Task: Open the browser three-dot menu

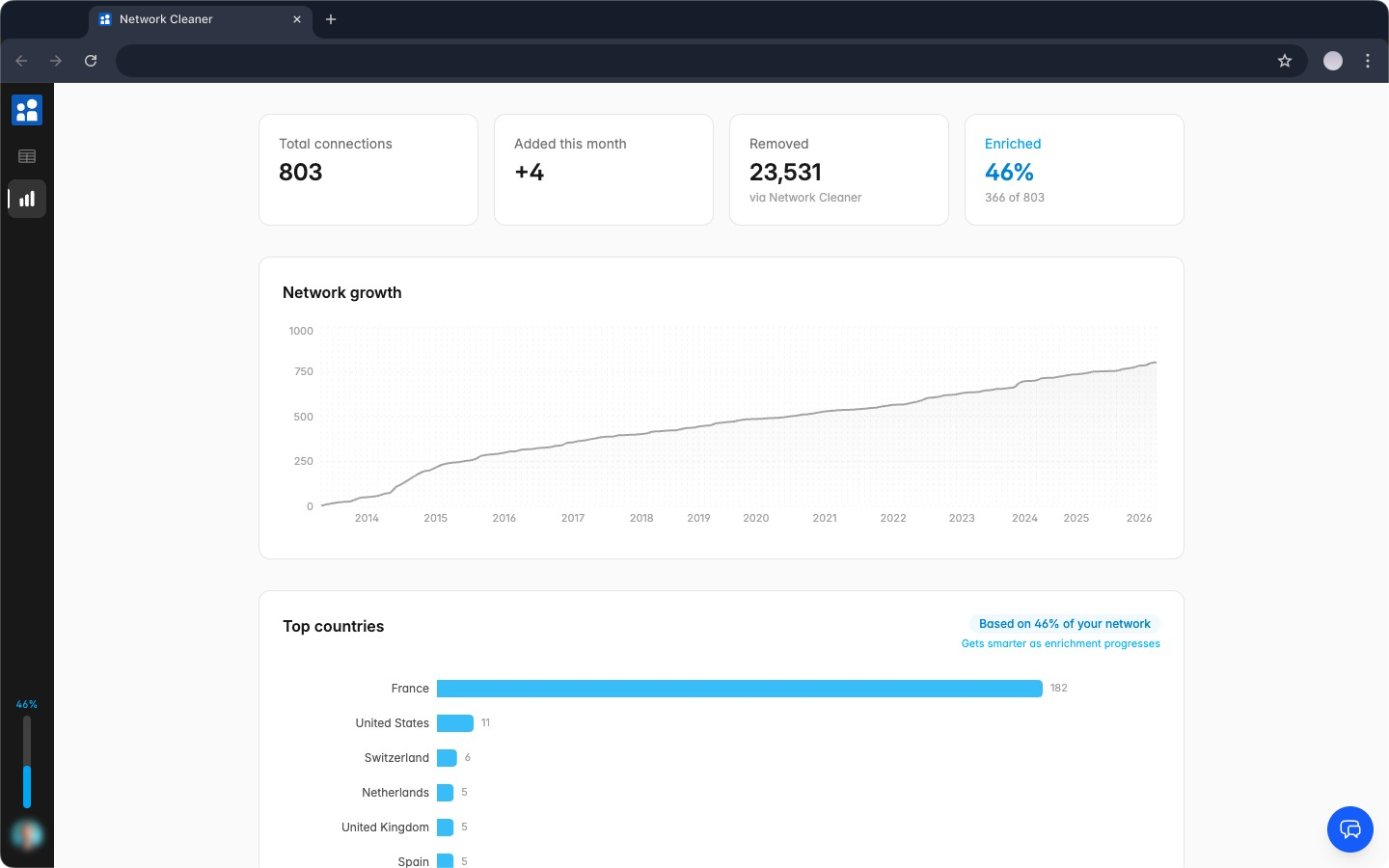Action: [1368, 61]
